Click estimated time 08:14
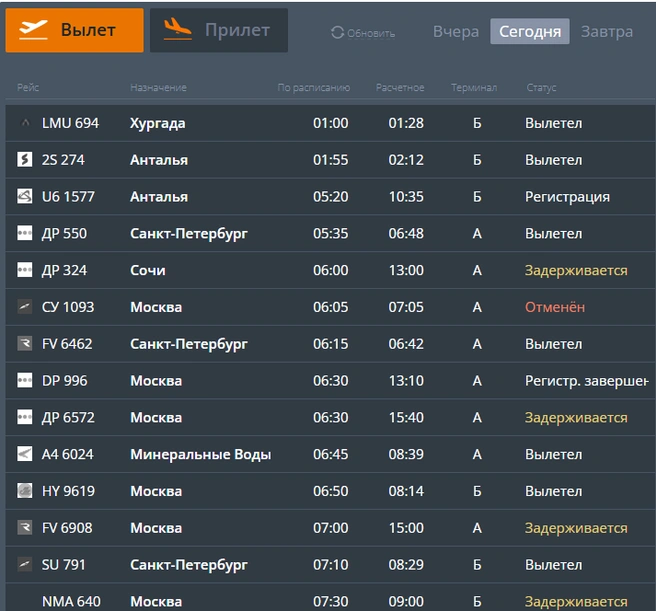Image resolution: width=656 pixels, height=611 pixels. (406, 491)
